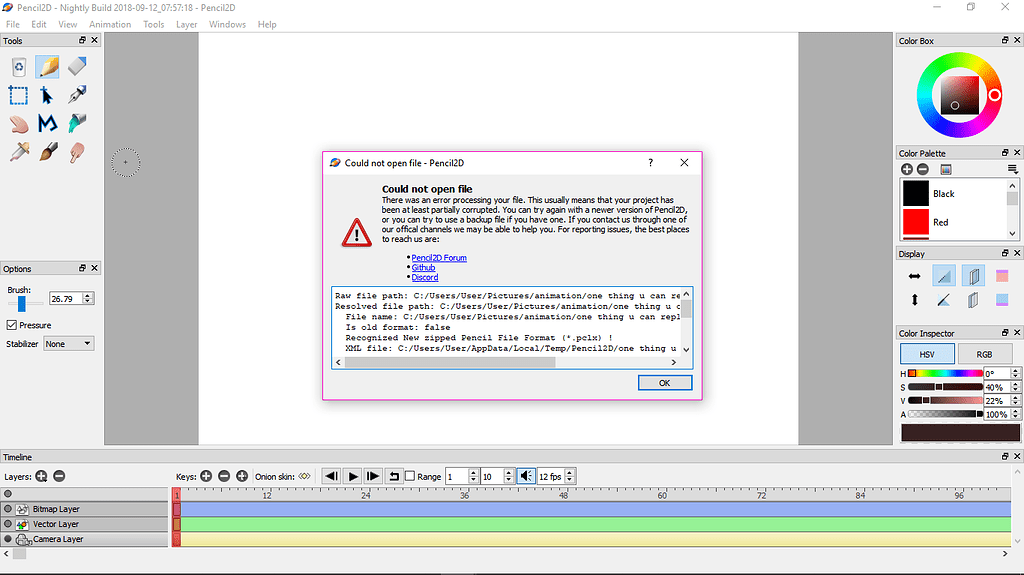Increase the range end value

(509, 473)
